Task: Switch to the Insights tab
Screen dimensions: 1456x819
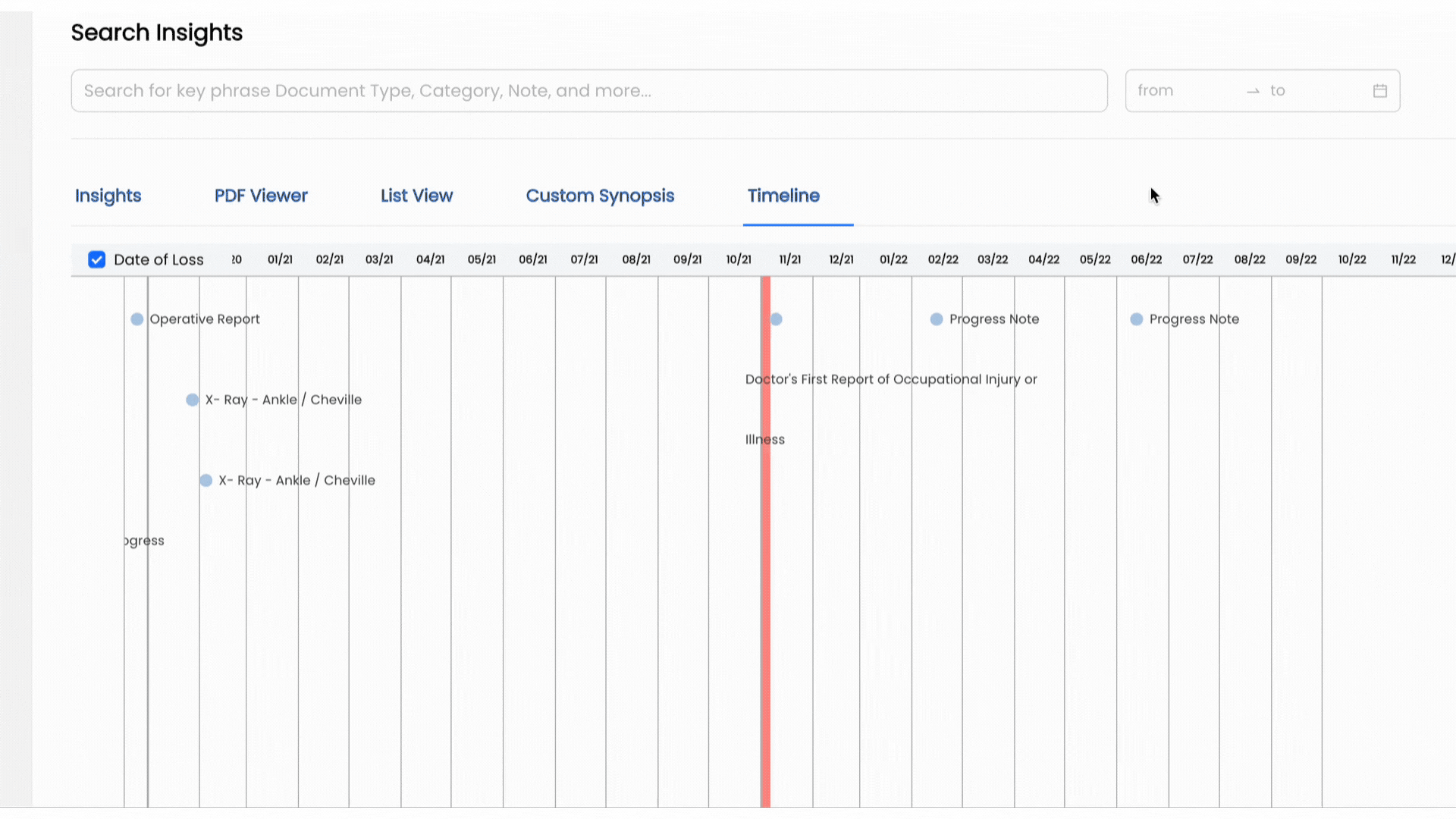Action: 107,196
